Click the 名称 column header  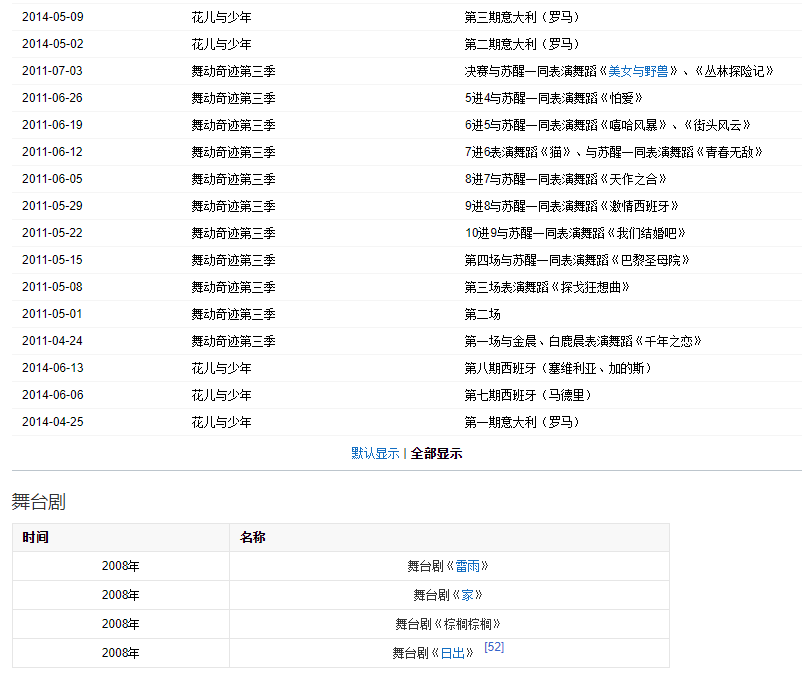pos(253,538)
